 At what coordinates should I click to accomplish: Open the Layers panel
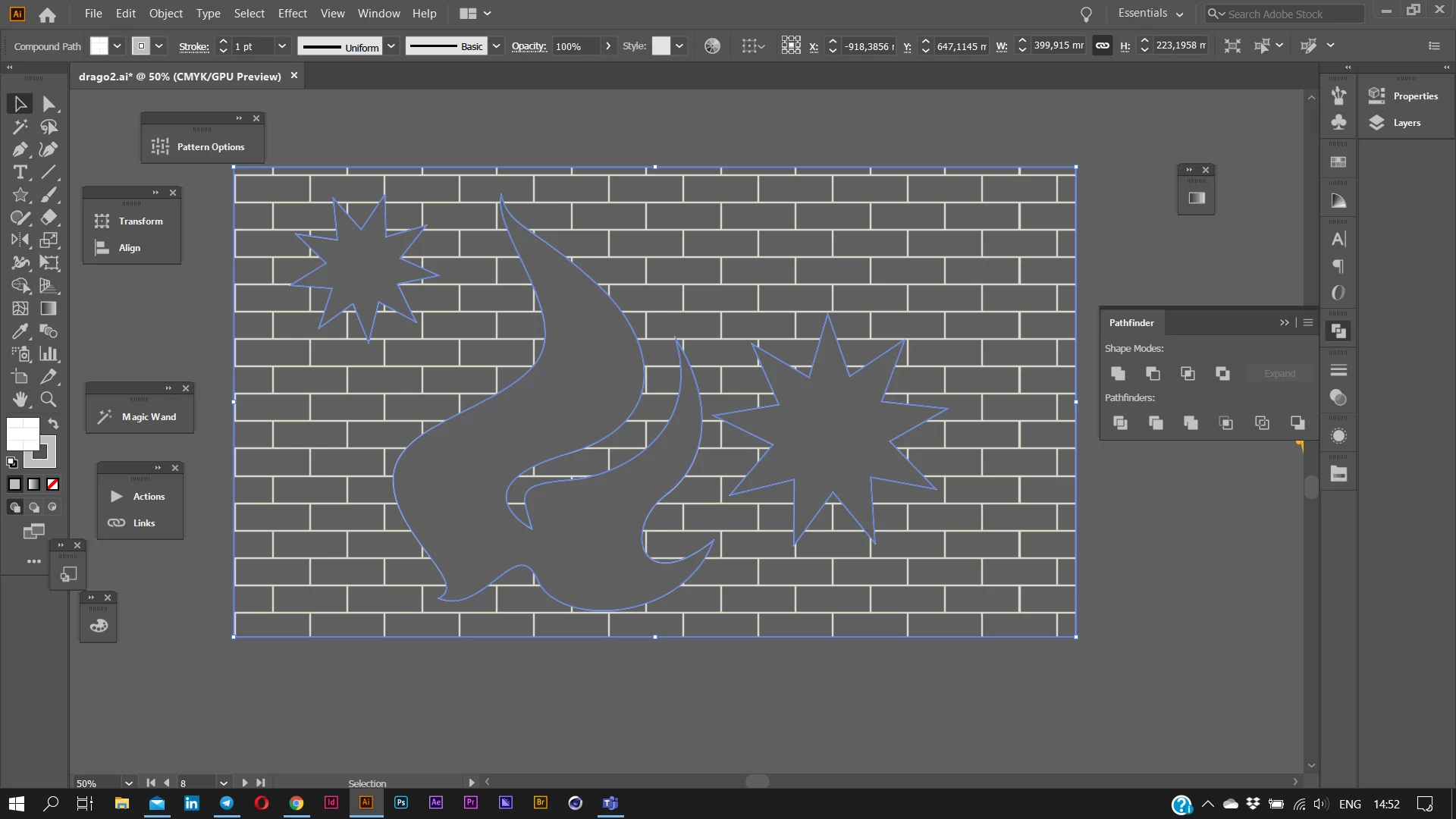click(1406, 123)
